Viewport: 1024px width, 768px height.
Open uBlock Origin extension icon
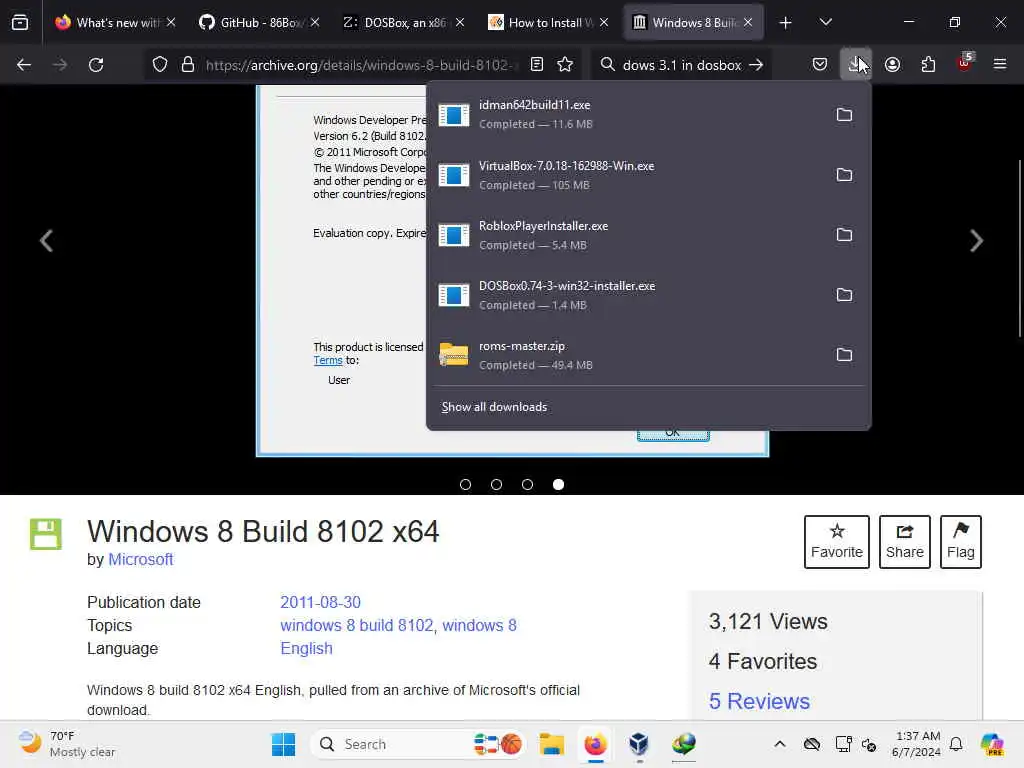965,63
